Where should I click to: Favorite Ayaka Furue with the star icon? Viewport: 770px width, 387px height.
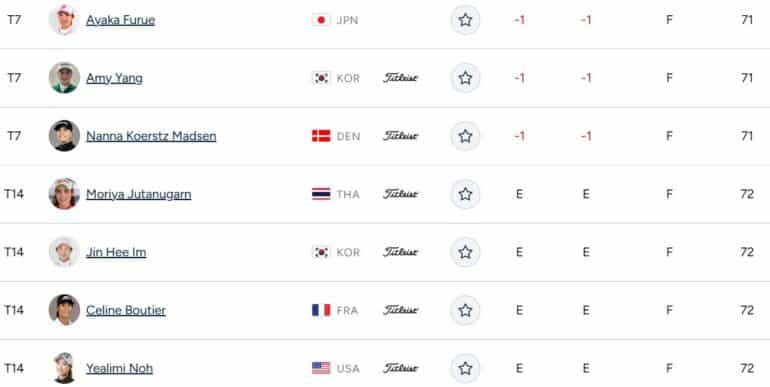point(465,20)
